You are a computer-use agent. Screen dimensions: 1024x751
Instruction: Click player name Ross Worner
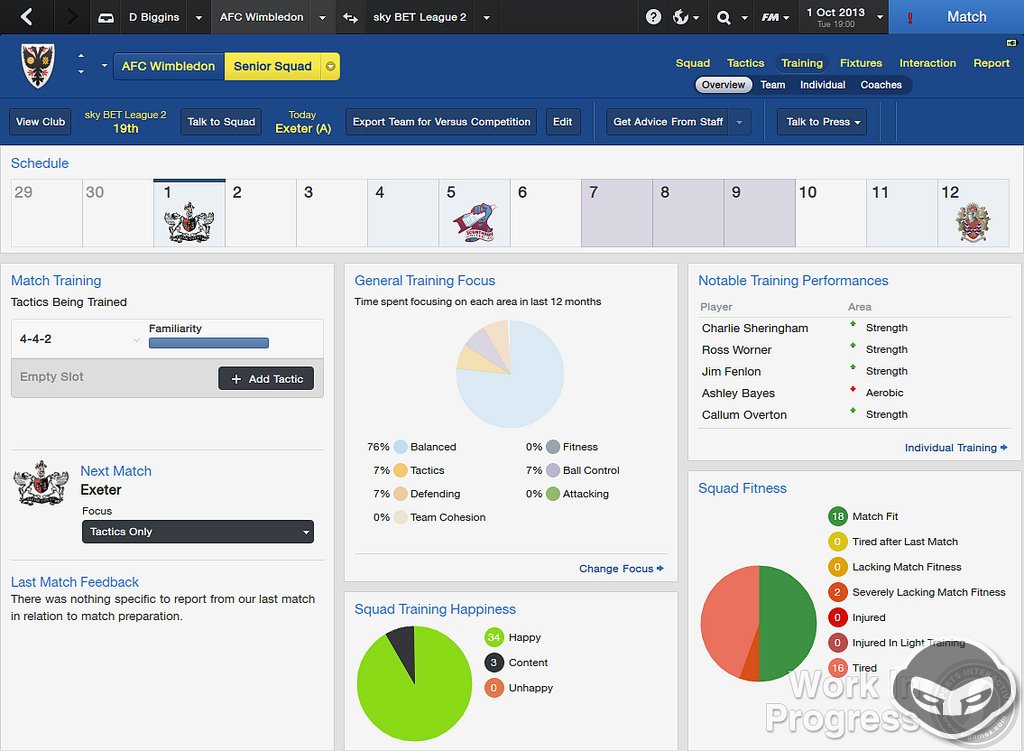pyautogui.click(x=736, y=351)
